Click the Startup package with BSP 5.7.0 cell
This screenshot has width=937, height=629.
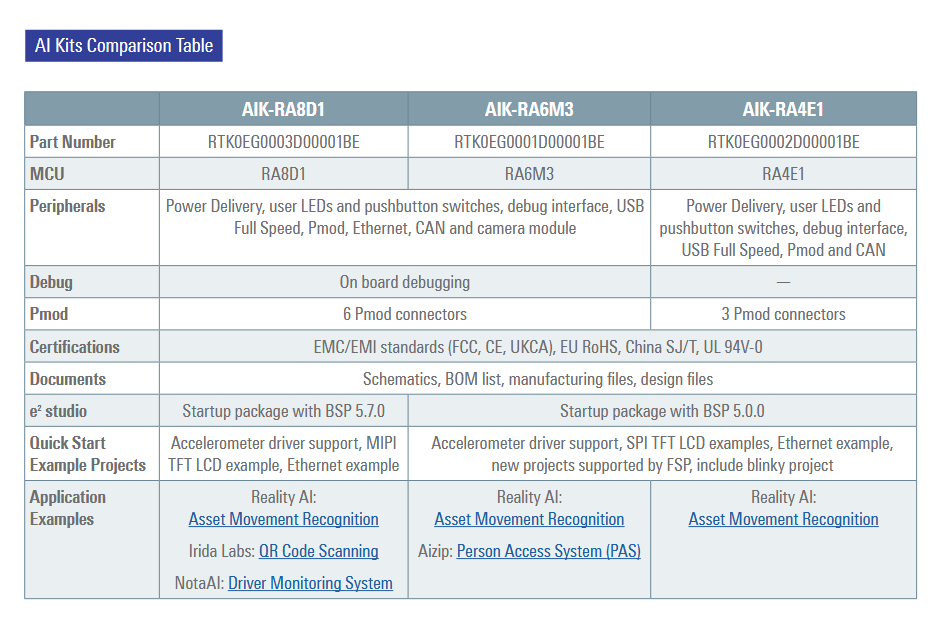pyautogui.click(x=283, y=411)
